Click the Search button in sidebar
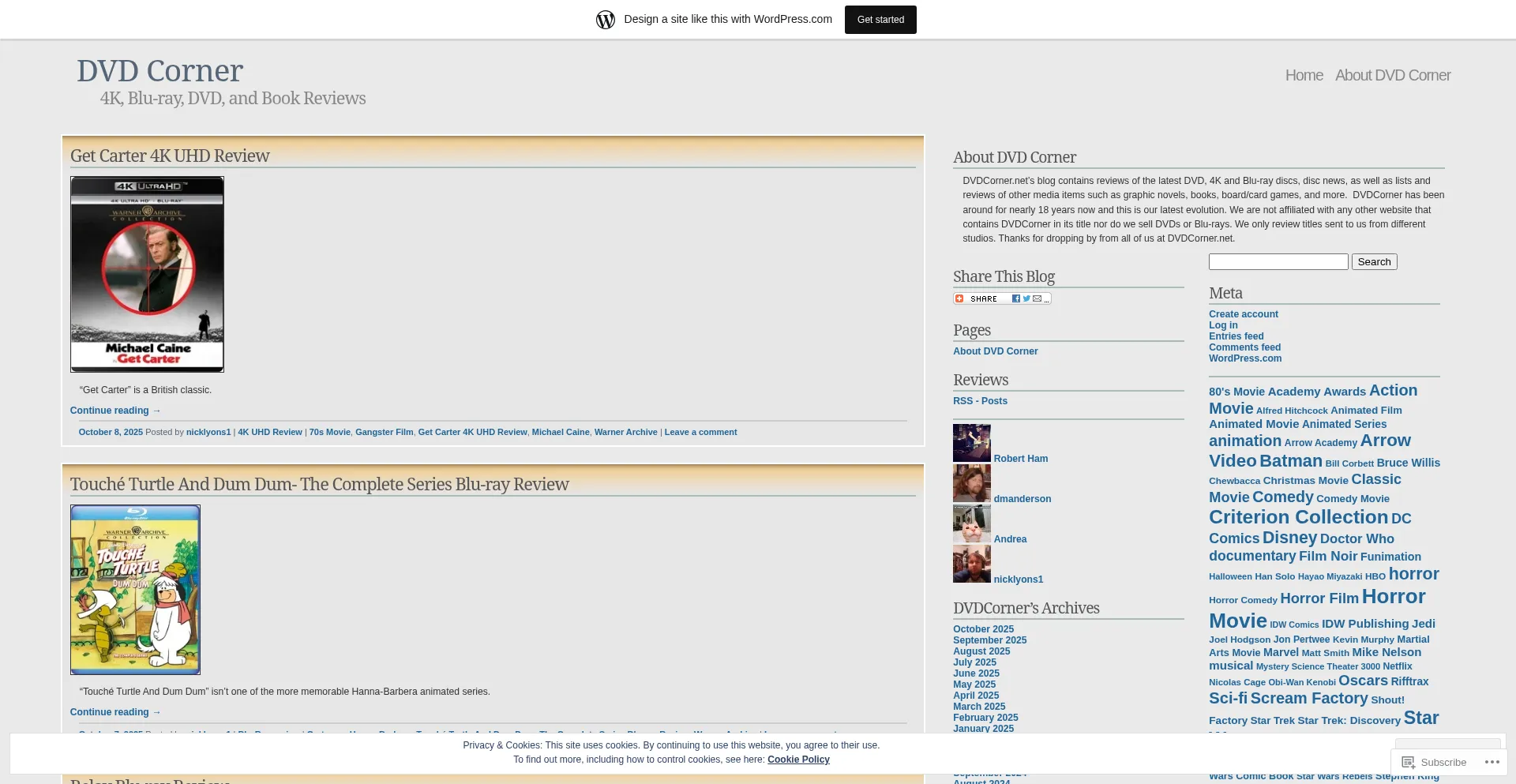This screenshot has height=784, width=1516. [x=1374, y=262]
